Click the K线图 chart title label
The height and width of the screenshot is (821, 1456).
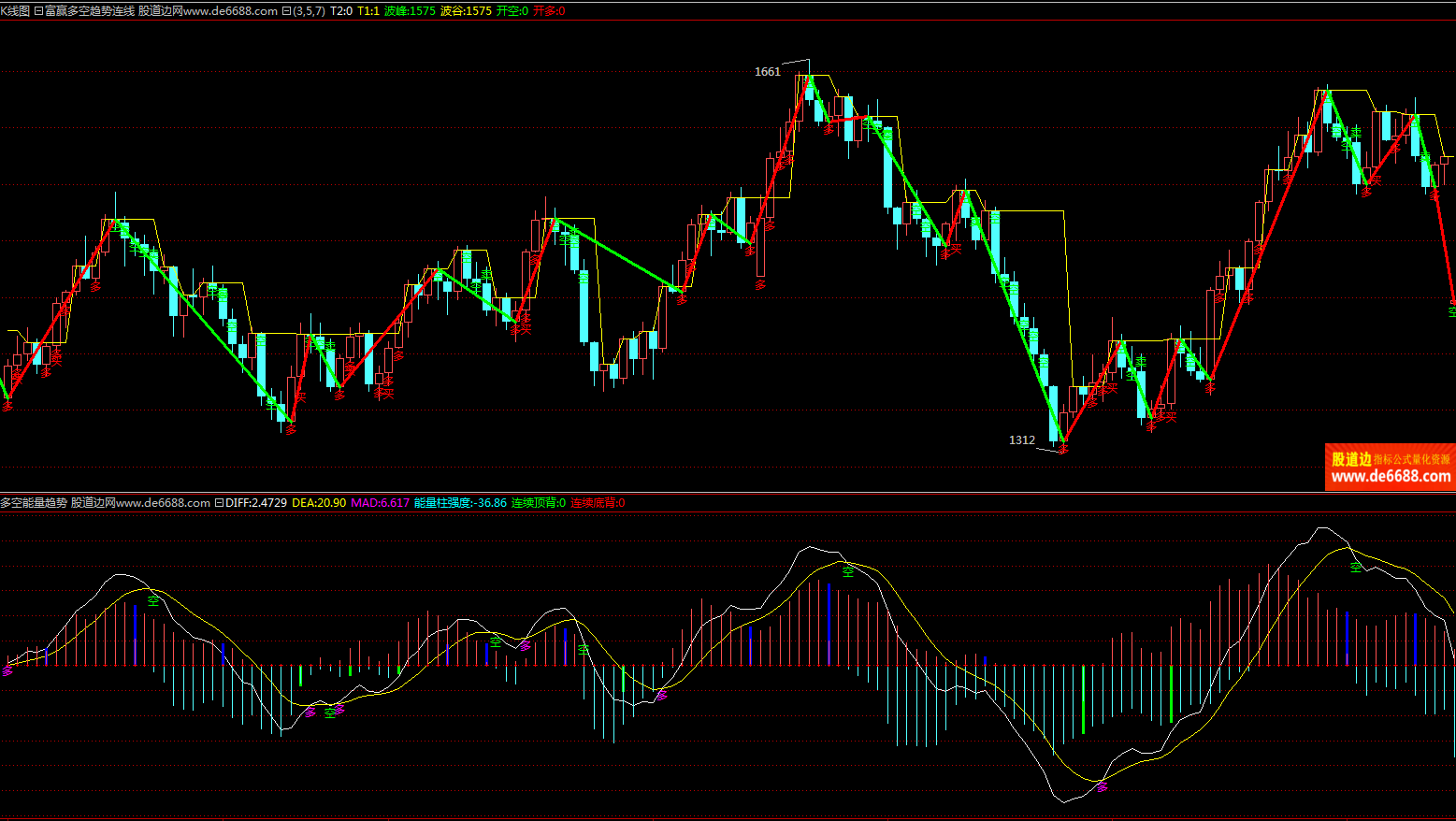pos(15,11)
